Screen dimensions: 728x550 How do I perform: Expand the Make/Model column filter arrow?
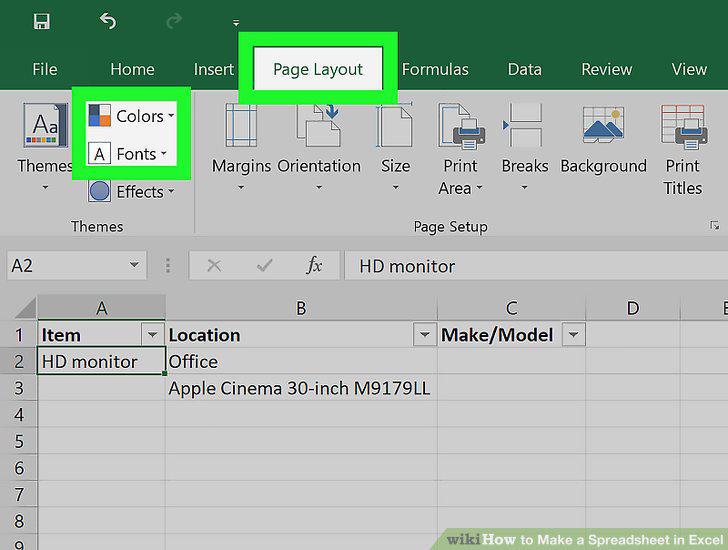coord(573,334)
